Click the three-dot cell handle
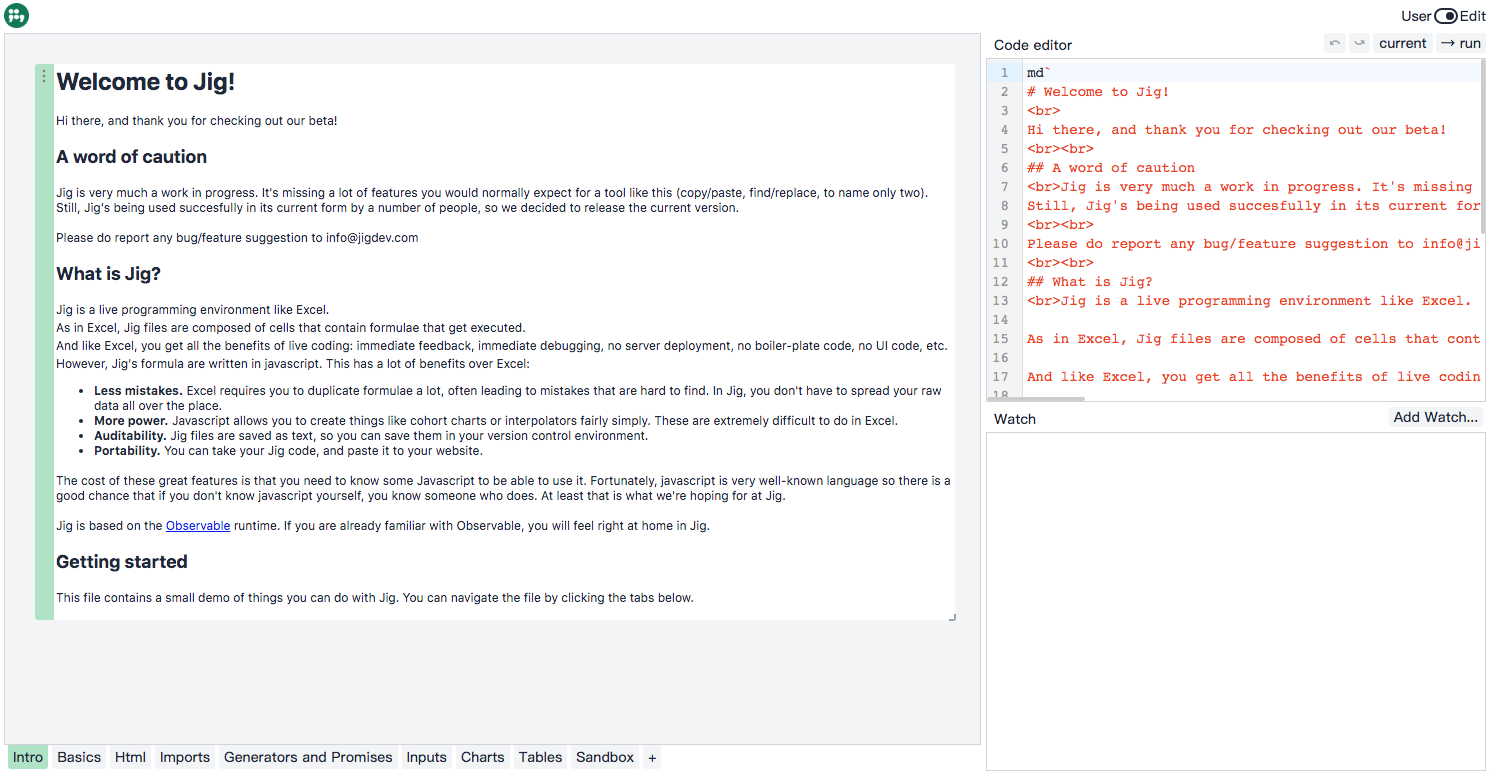 [x=44, y=76]
